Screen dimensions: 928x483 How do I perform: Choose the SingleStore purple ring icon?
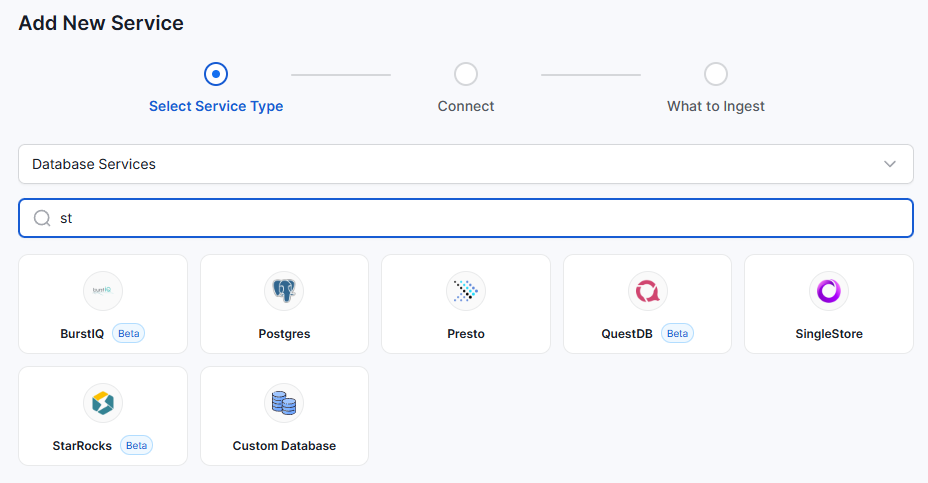(x=829, y=291)
